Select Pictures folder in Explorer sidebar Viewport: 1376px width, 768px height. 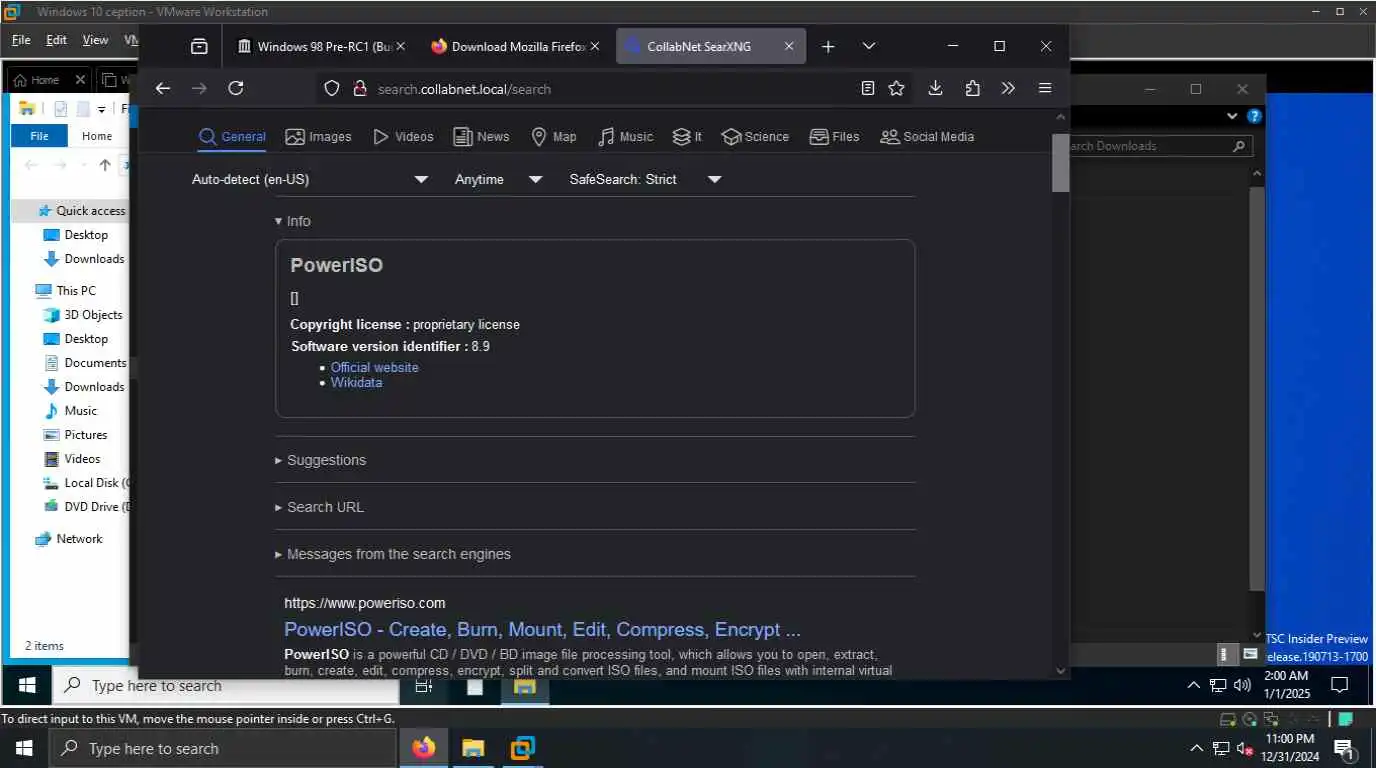click(75, 434)
